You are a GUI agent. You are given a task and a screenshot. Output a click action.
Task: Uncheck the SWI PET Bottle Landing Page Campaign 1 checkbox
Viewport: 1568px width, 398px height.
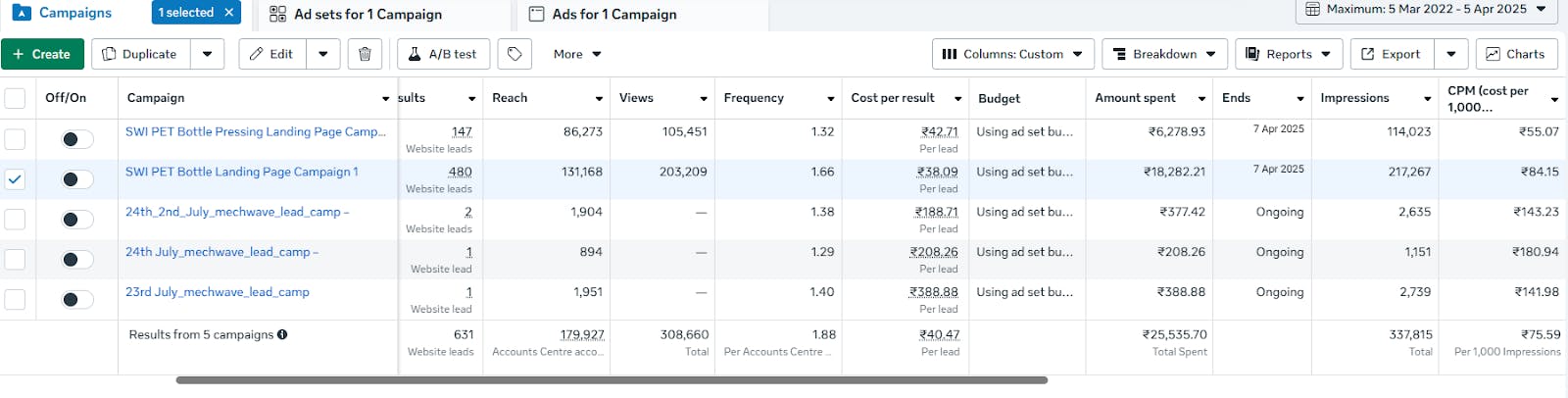coord(15,179)
